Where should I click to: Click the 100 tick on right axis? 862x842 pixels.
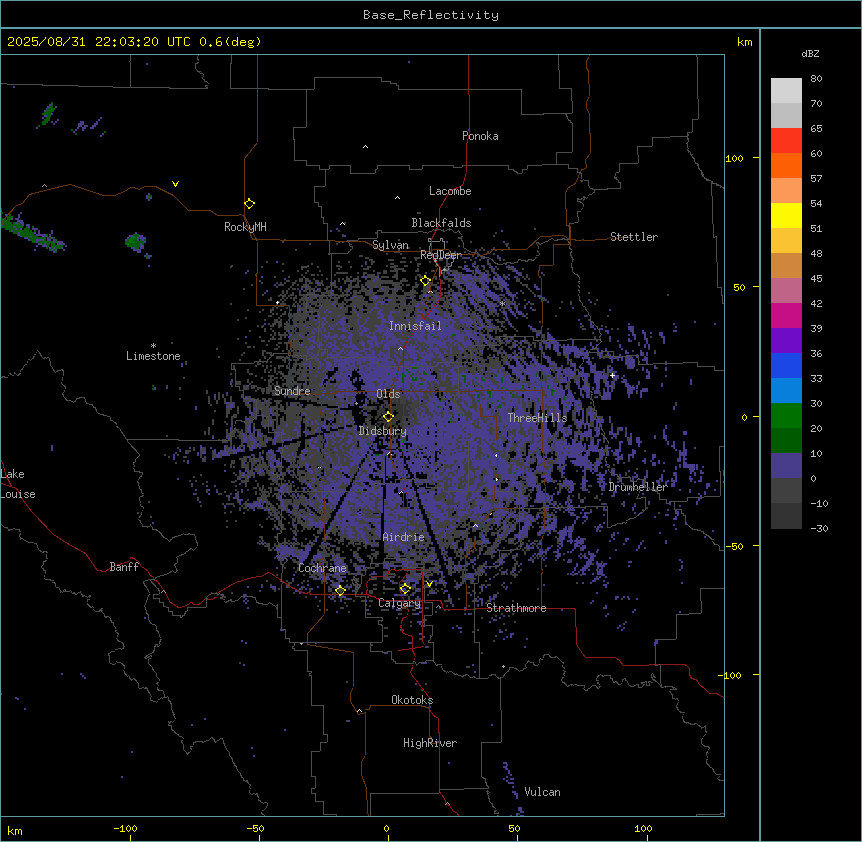734,158
